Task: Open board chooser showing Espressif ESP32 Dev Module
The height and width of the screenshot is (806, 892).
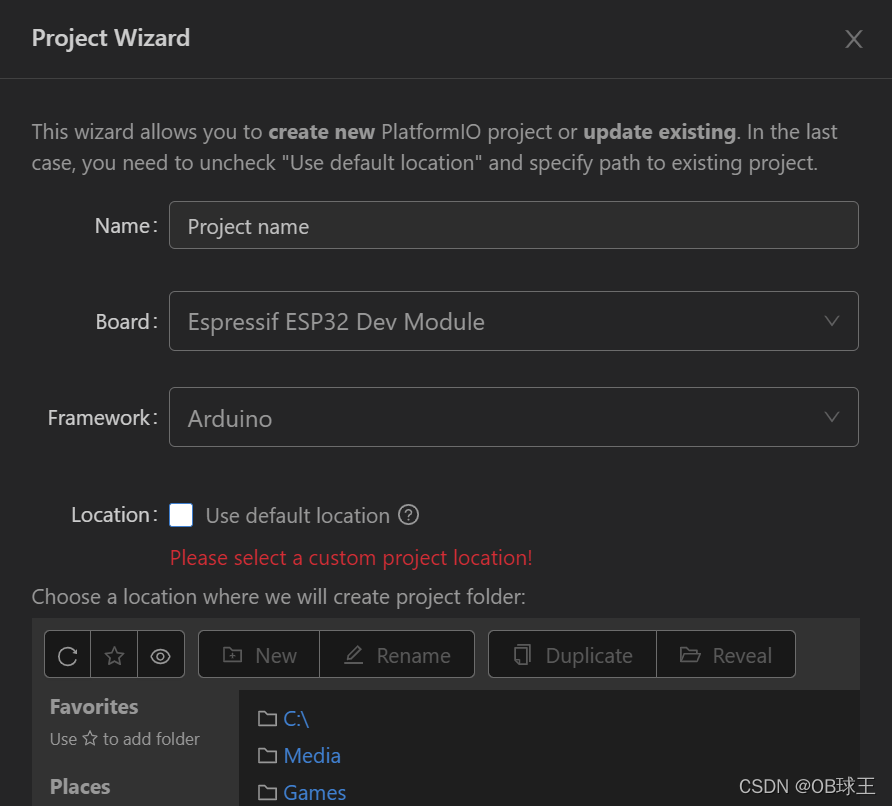Action: [514, 321]
